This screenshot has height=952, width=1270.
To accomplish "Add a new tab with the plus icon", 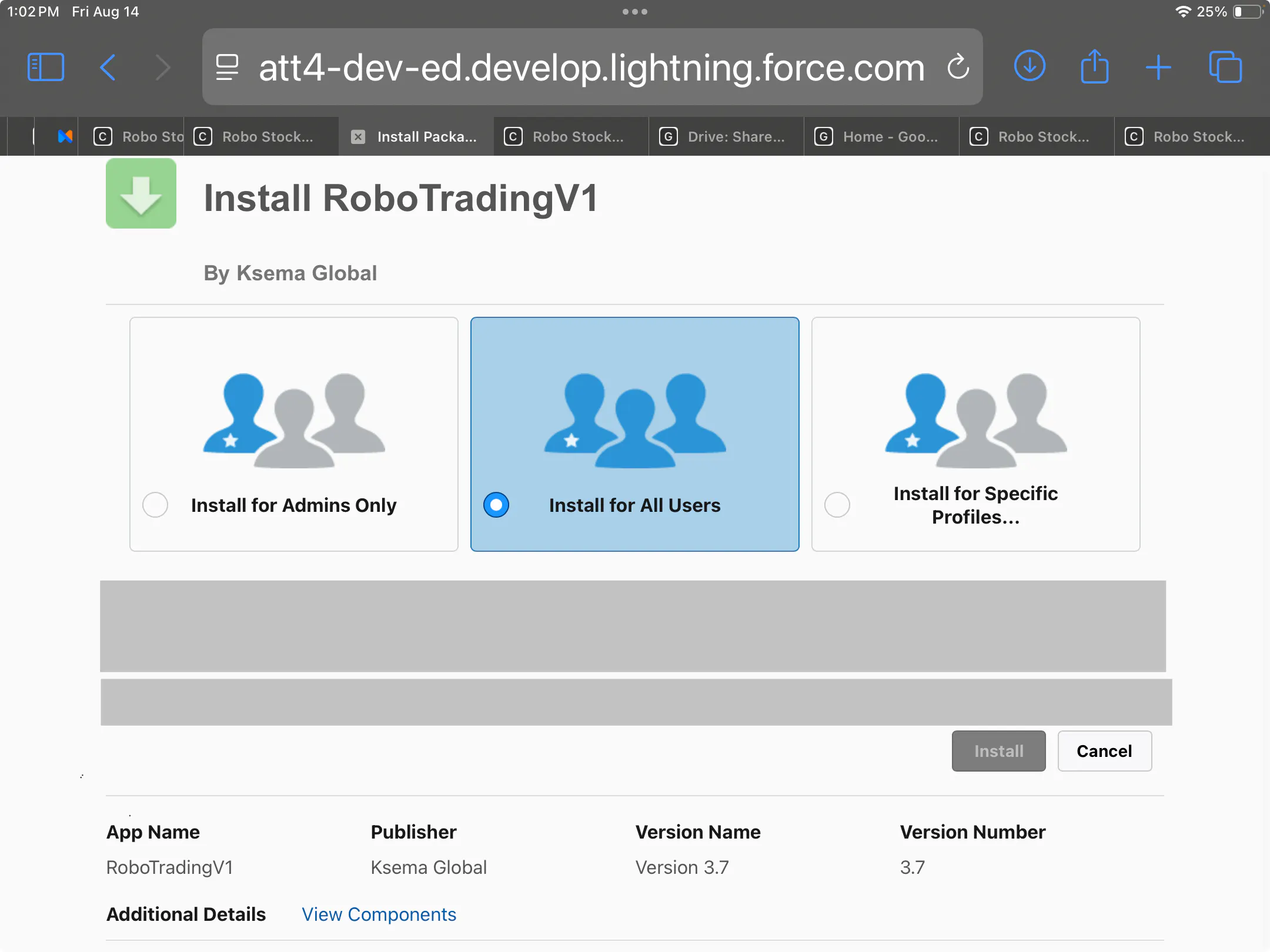I will (x=1158, y=67).
